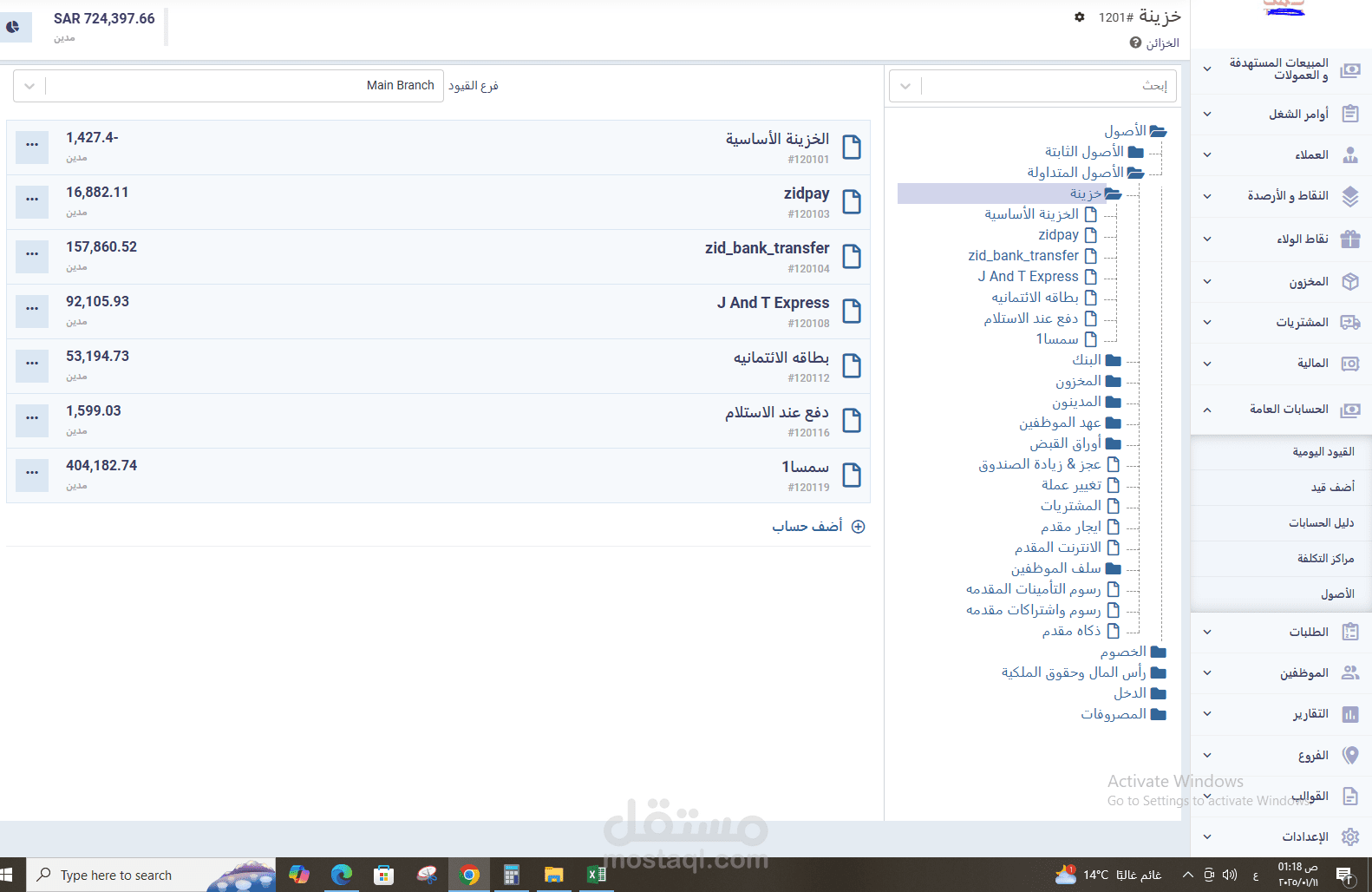This screenshot has width=1372, height=892.
Task: Select the المدينون folder in the accounts tree
Action: click(1076, 402)
